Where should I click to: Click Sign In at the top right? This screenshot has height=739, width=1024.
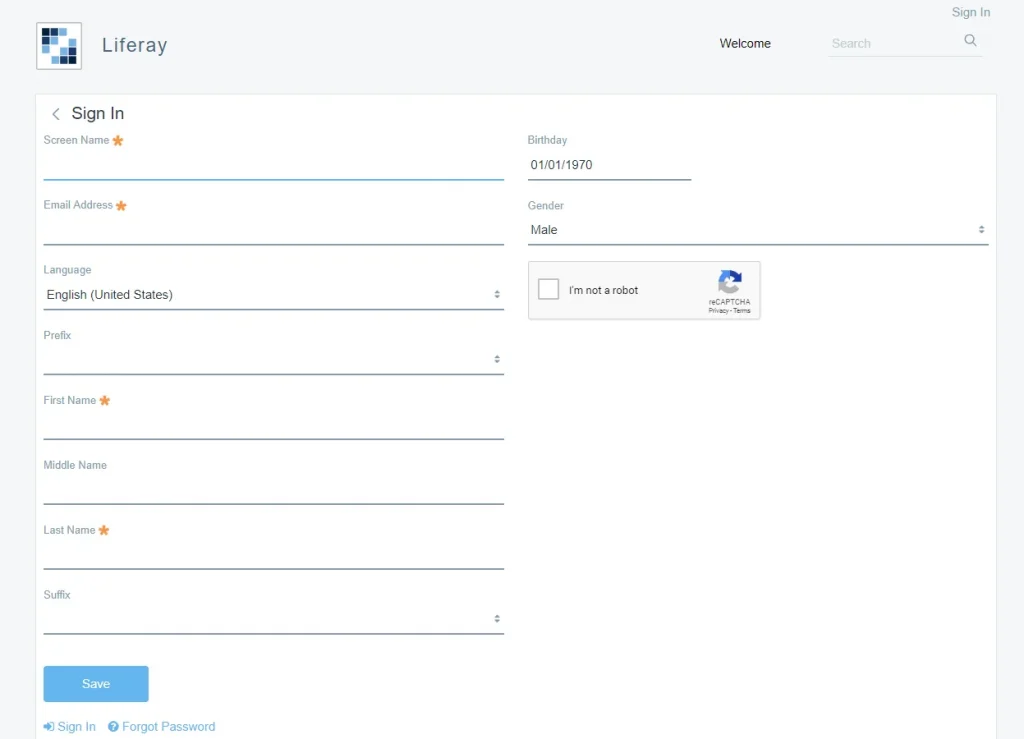(x=970, y=12)
